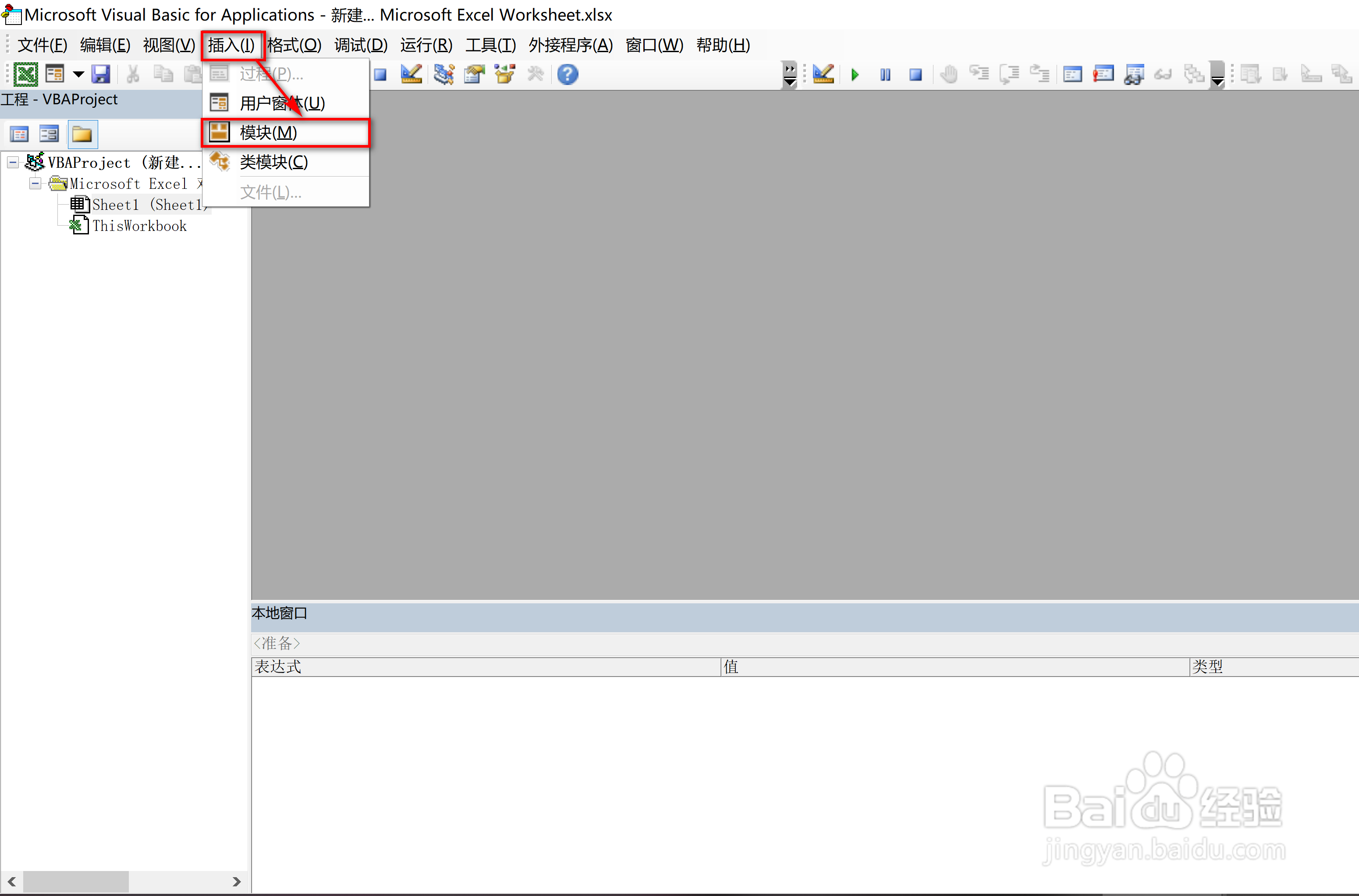Screen dimensions: 1359x896
Task: Toggle Folders view in project explorer
Action: click(82, 135)
